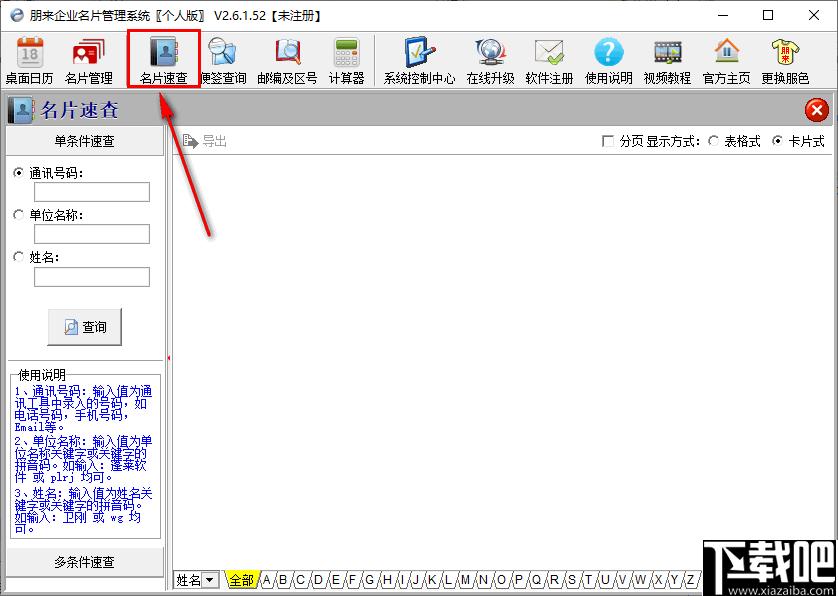
Task: Select the C letter tab
Action: tap(300, 579)
